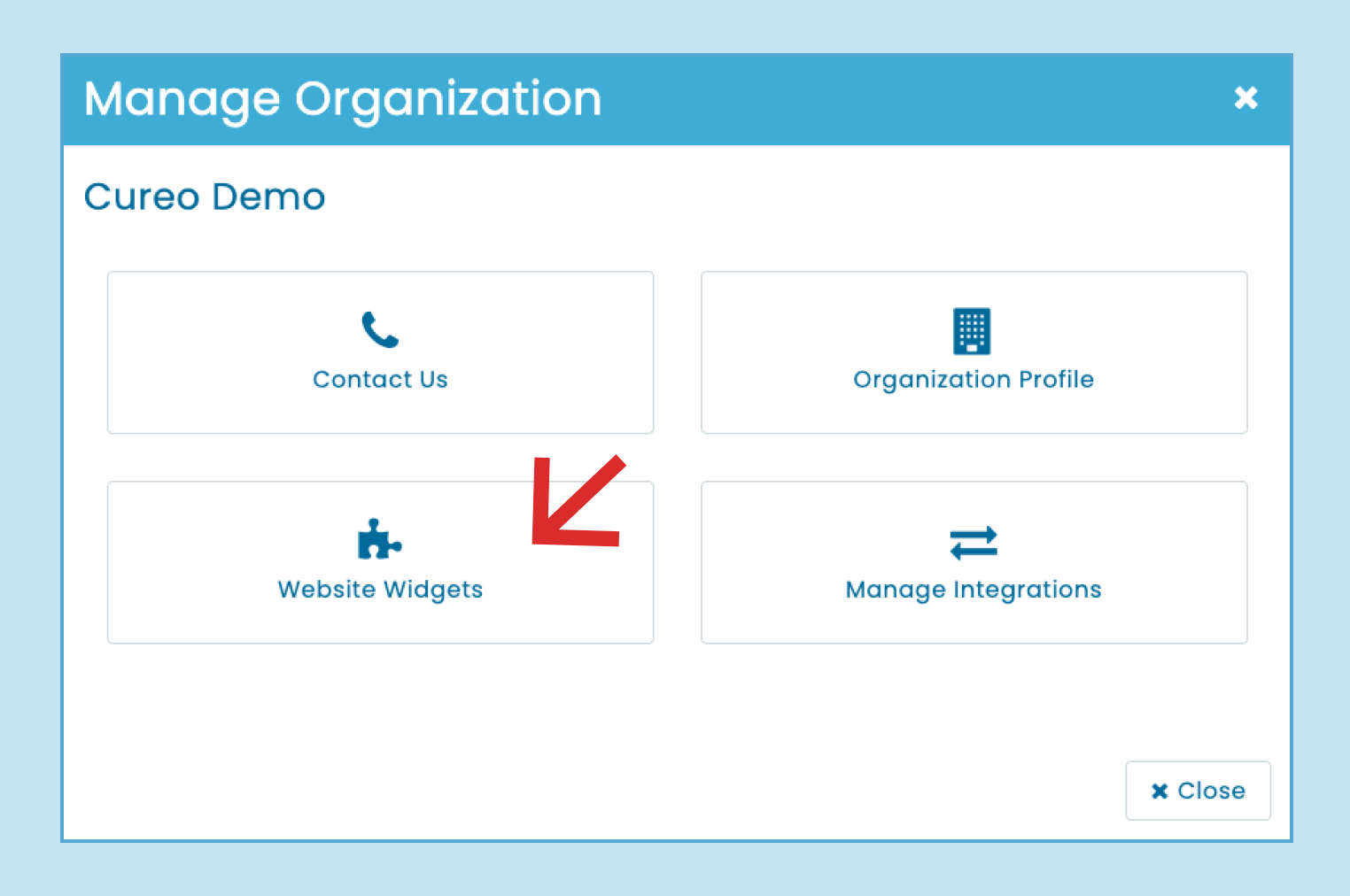
Task: Click the dialog title bar area
Action: [x=675, y=98]
